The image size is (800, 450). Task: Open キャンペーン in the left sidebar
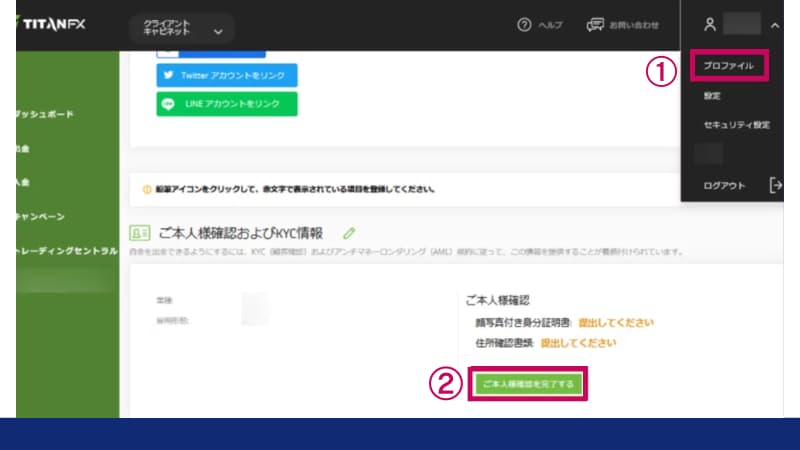point(40,216)
